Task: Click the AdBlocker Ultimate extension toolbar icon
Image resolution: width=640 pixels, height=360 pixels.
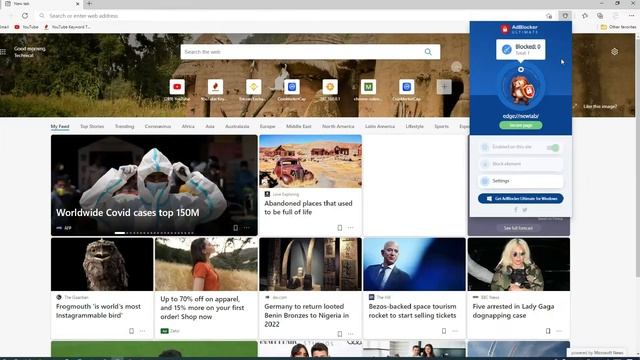Action: pos(565,16)
